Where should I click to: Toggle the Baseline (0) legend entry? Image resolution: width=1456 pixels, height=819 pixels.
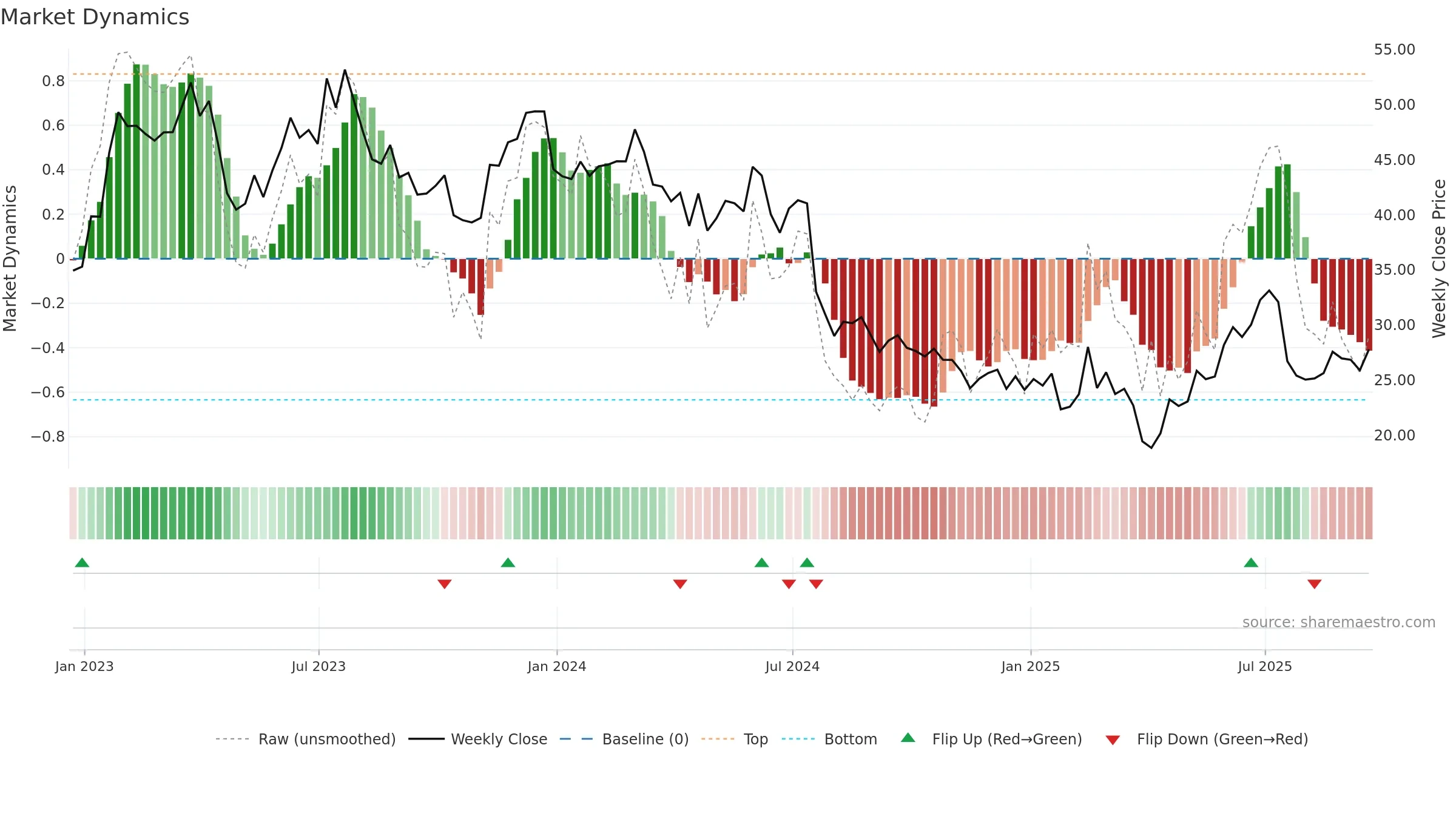624,739
